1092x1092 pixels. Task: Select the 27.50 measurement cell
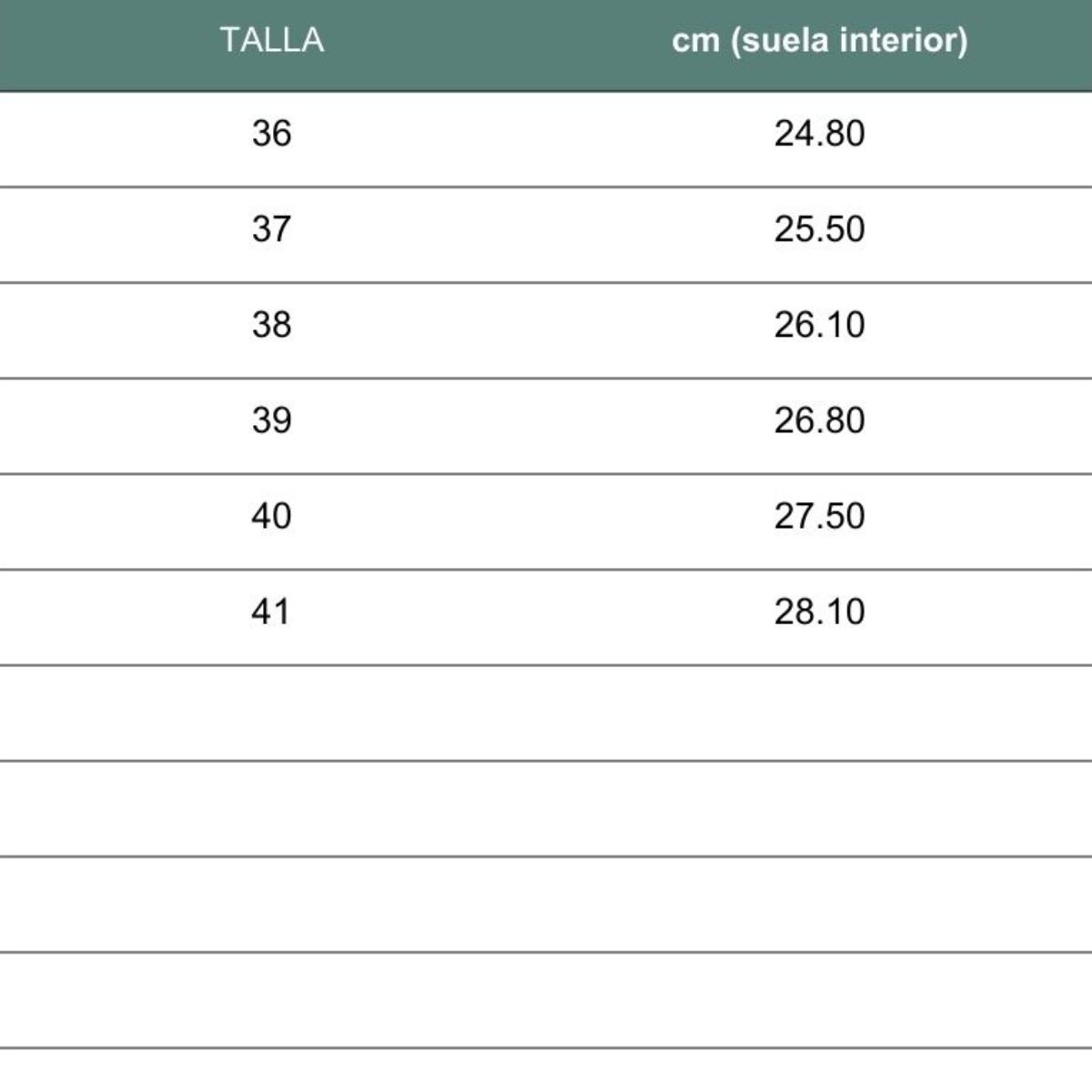click(819, 516)
